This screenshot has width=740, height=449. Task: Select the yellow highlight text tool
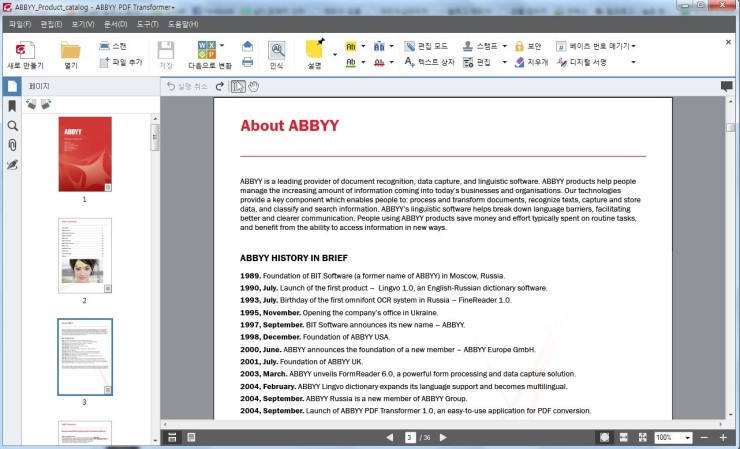pos(351,46)
